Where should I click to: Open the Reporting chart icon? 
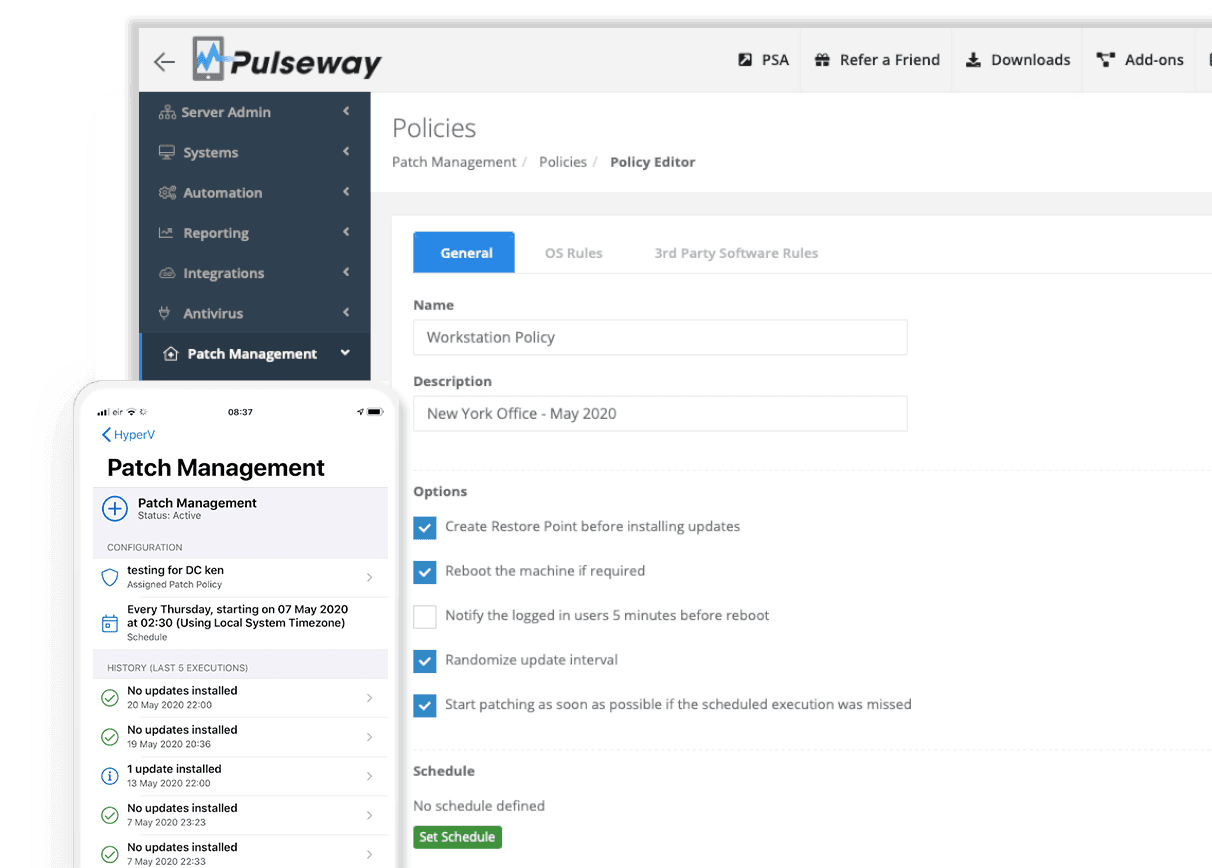coord(166,232)
